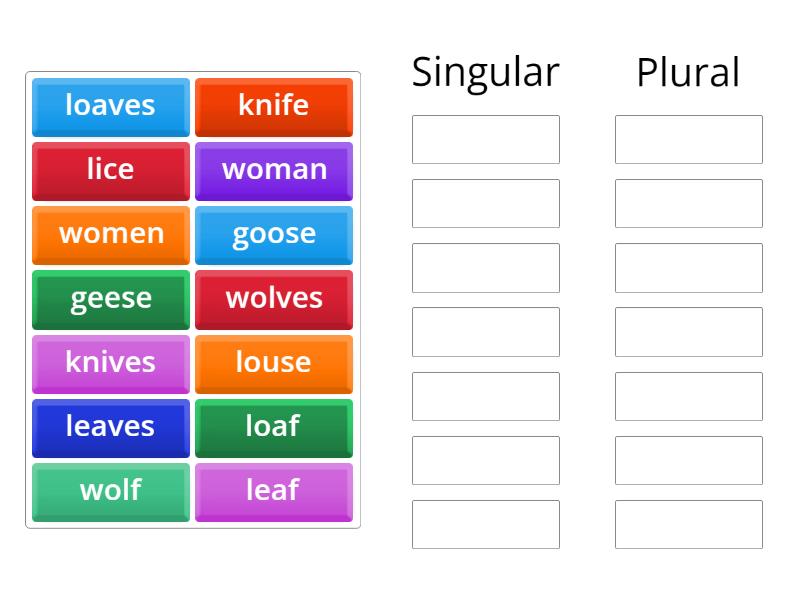Select the 'knives' tile

110,363
